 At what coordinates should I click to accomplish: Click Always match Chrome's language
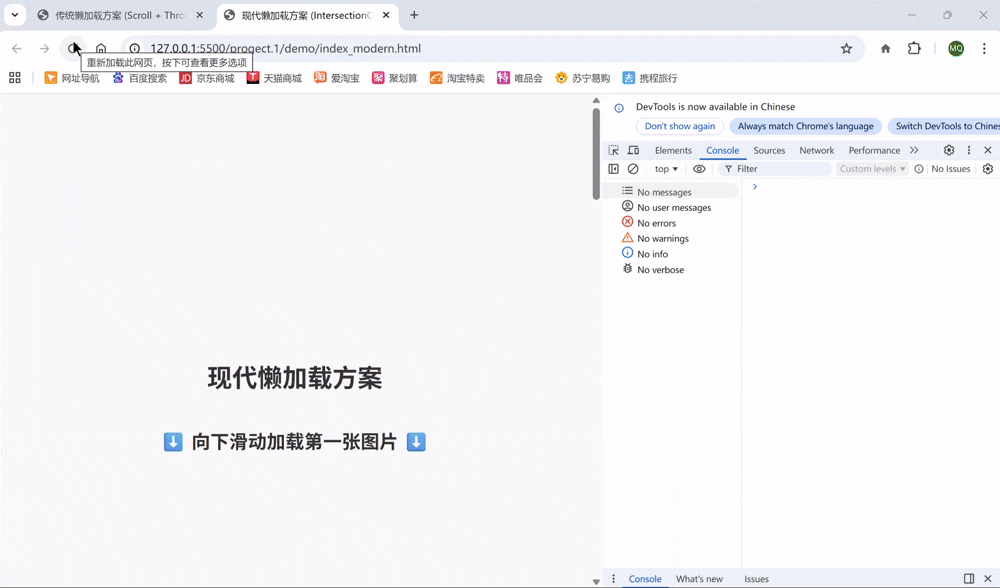[805, 126]
